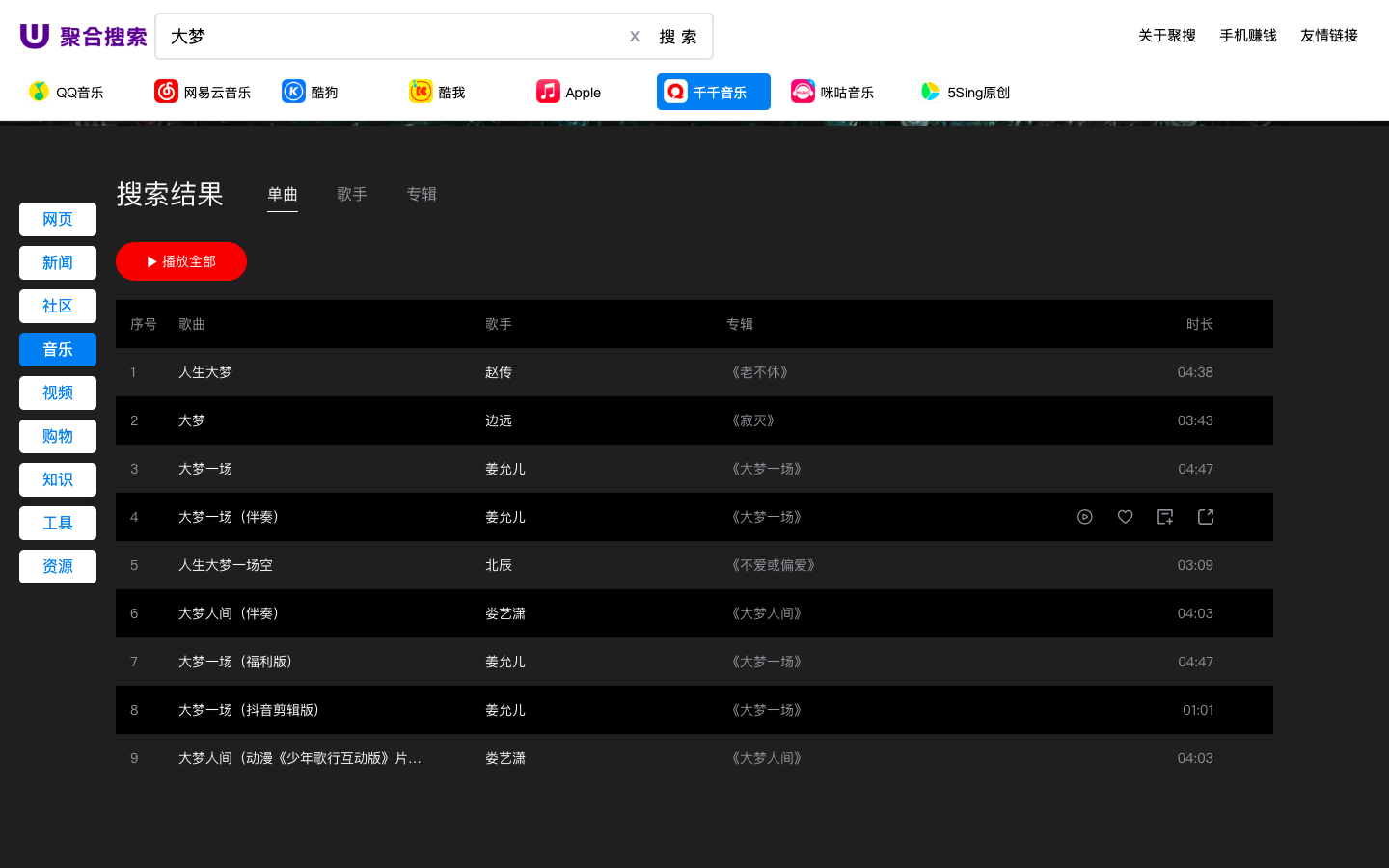The height and width of the screenshot is (868, 1389).
Task: Clear the search box with the X
Action: (635, 36)
